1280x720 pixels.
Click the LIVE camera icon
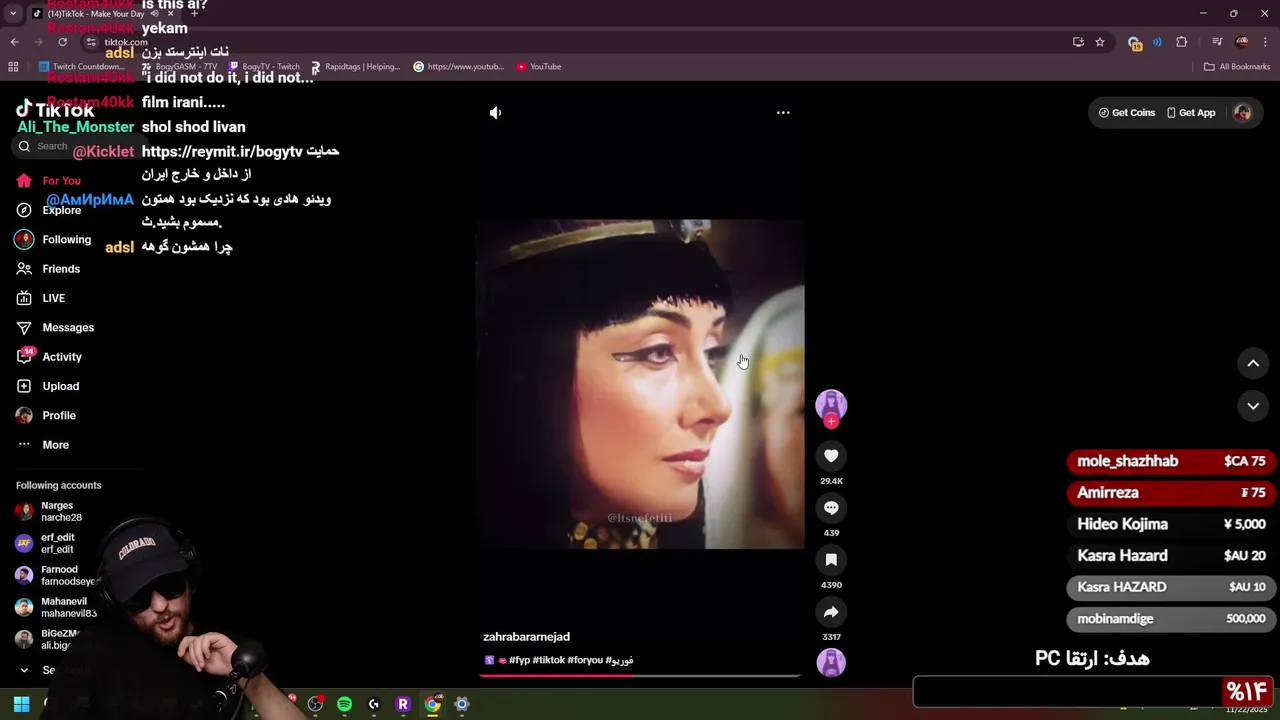tap(24, 298)
